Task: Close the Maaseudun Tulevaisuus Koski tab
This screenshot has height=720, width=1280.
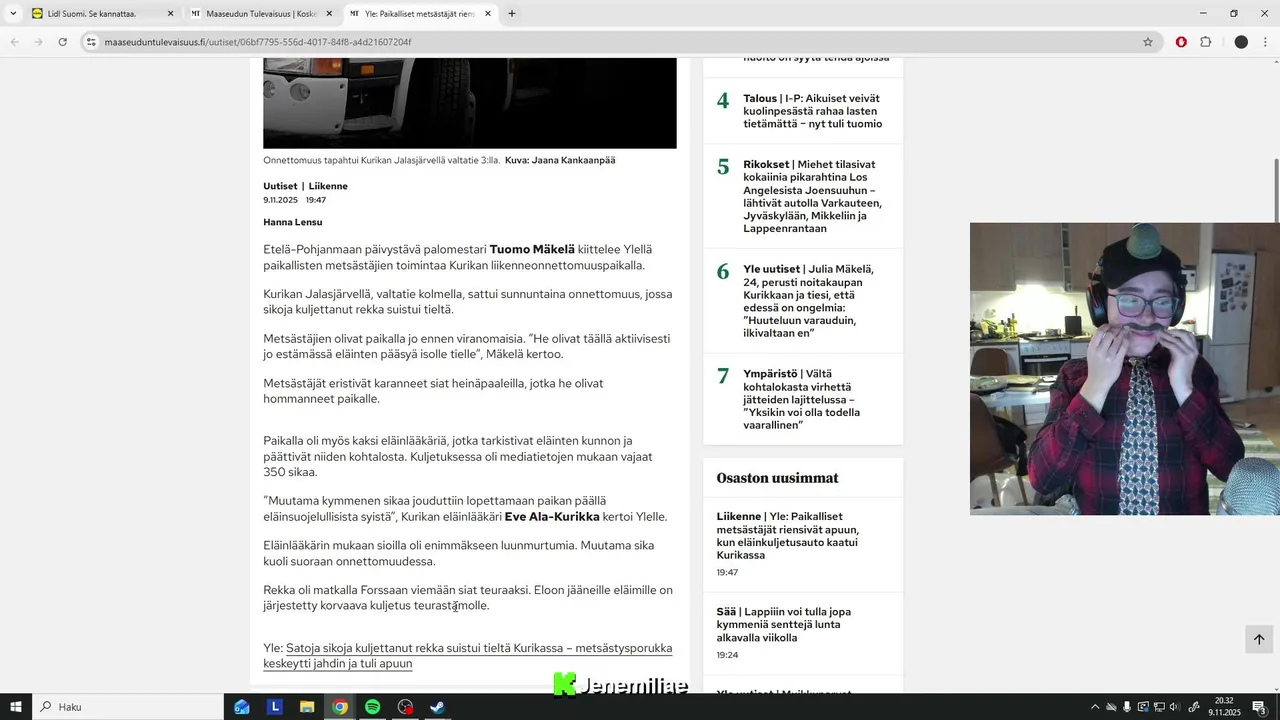Action: click(329, 14)
